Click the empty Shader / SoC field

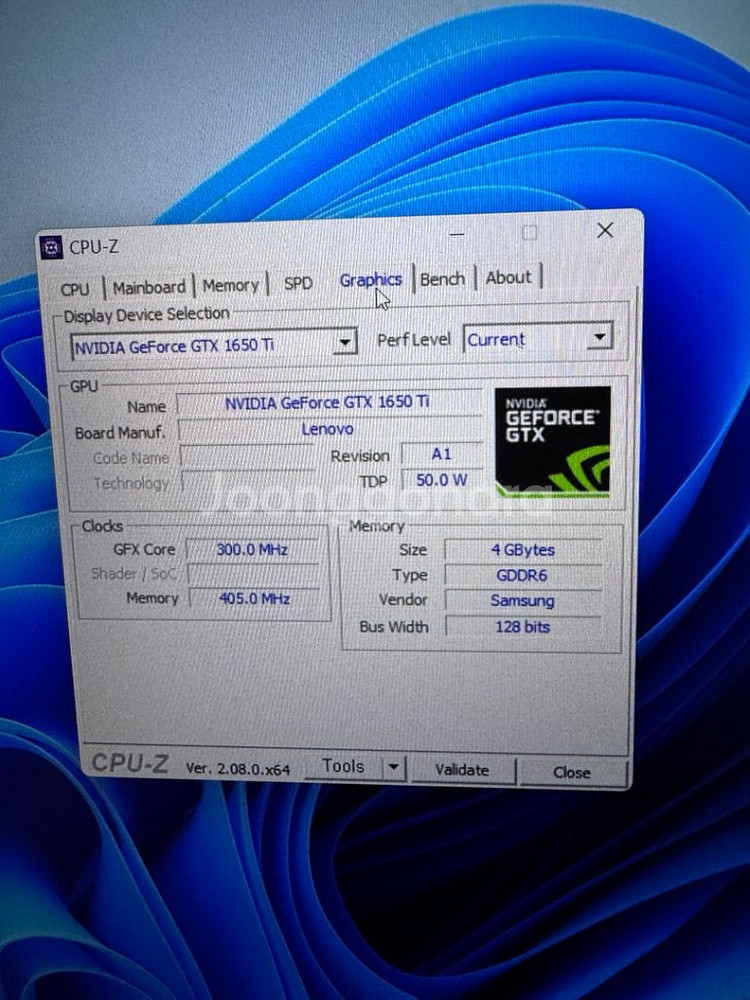tap(253, 574)
